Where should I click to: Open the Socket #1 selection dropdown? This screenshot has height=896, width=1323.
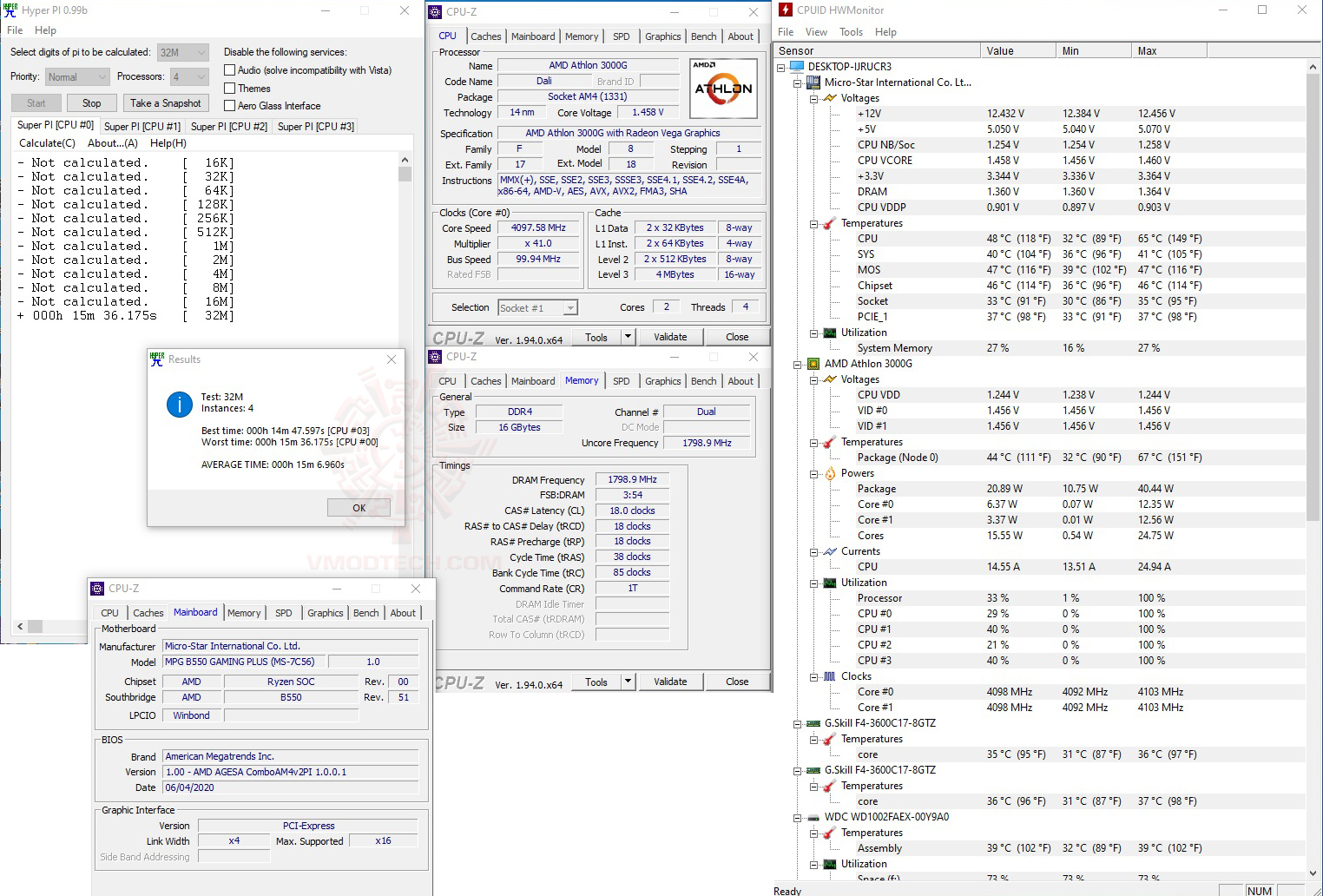[x=537, y=307]
